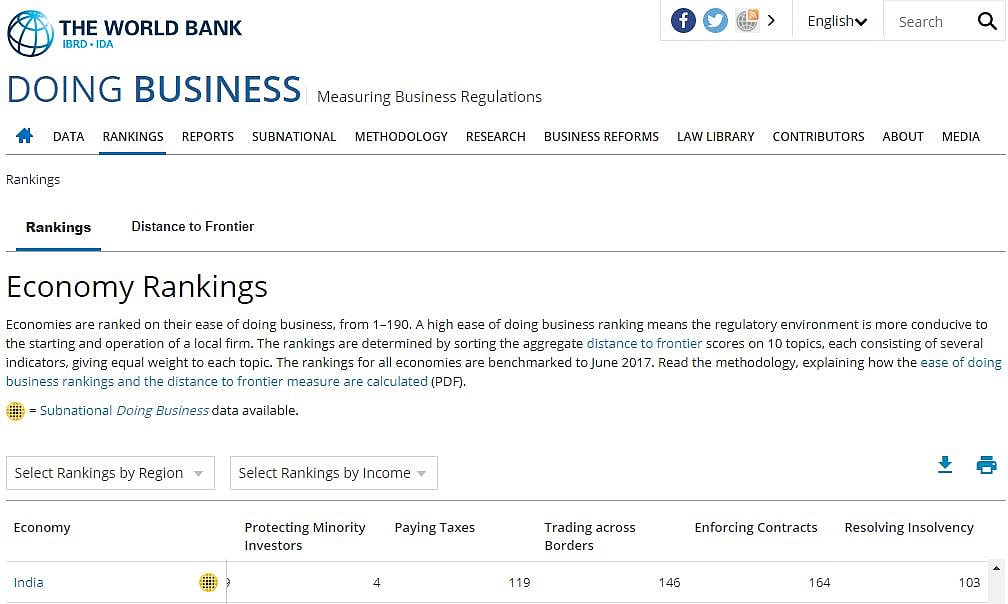Image resolution: width=1008 pixels, height=604 pixels.
Task: Click the Subnational Doing Business link
Action: pyautogui.click(x=124, y=410)
